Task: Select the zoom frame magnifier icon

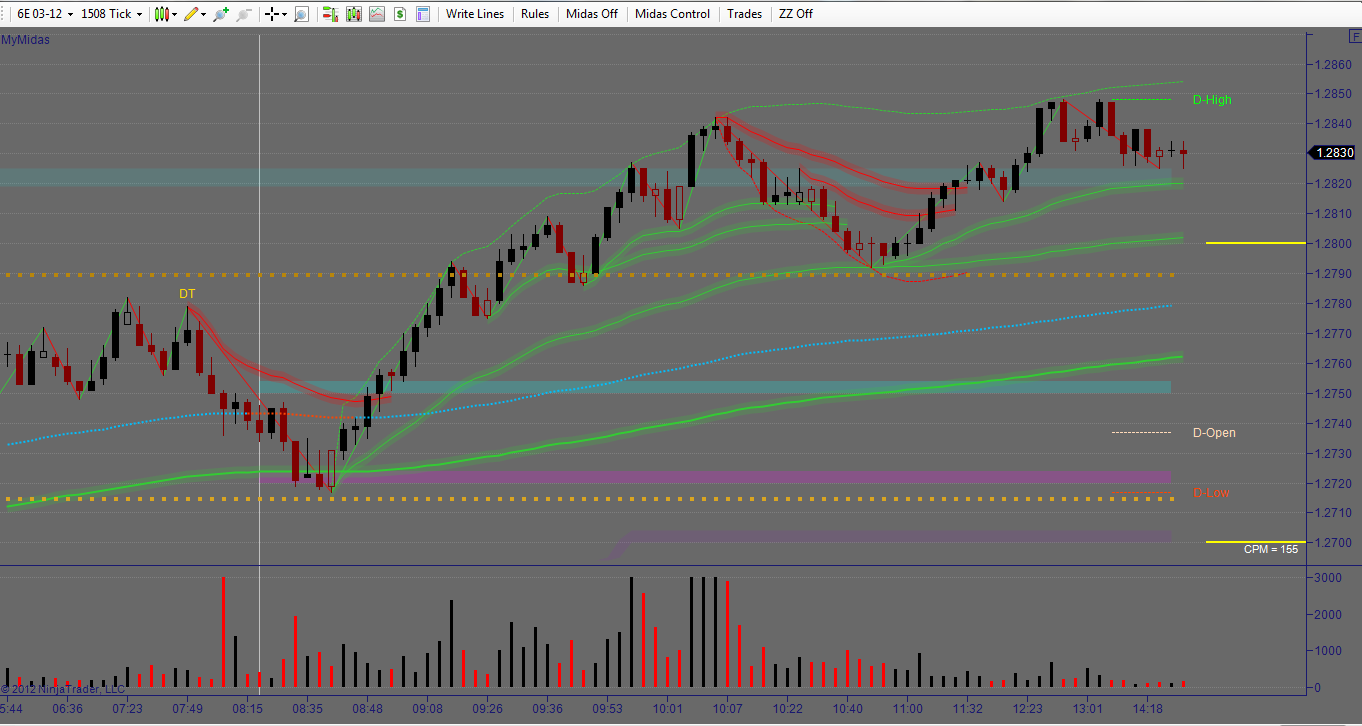Action: point(301,14)
